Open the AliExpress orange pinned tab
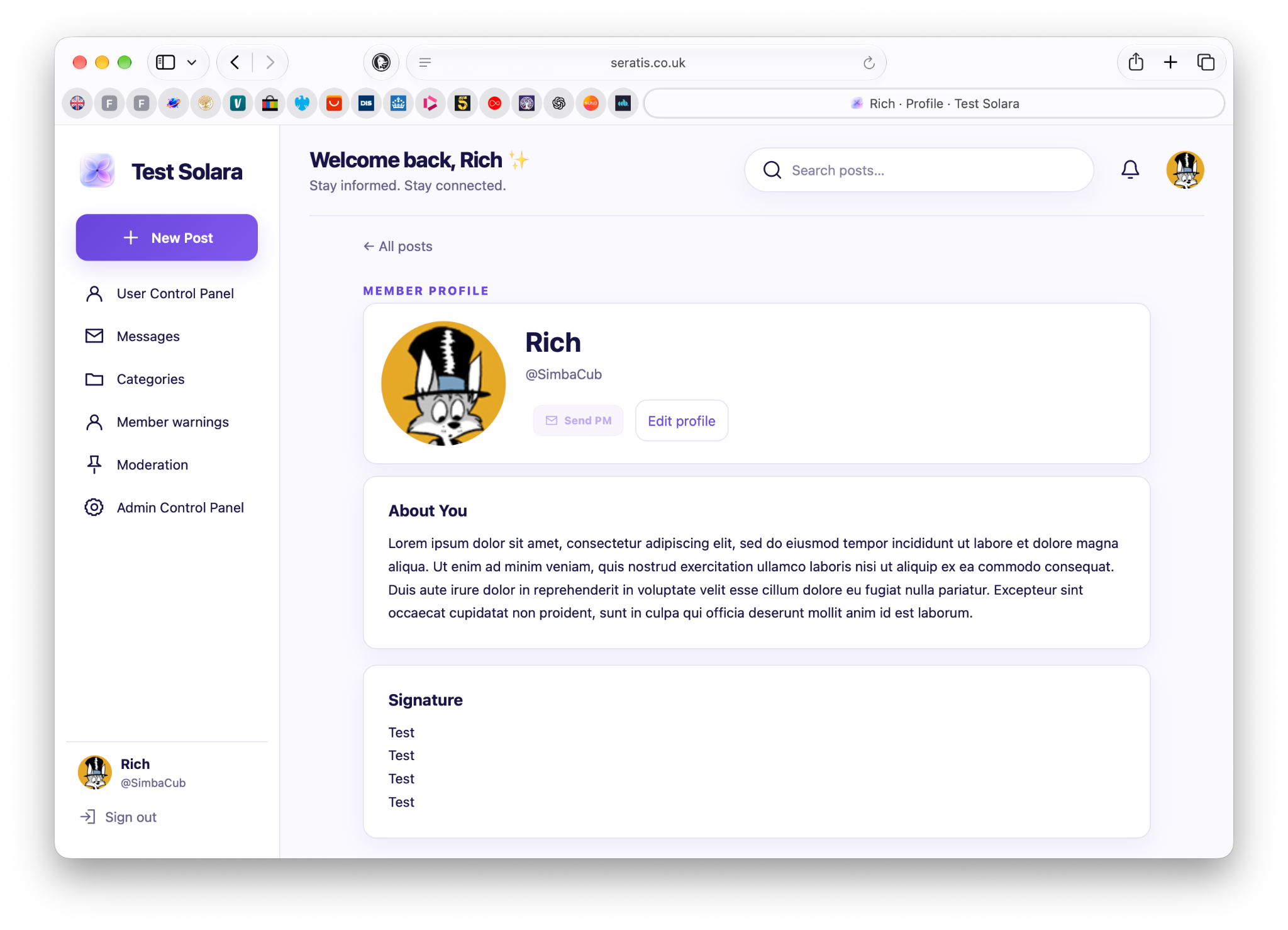1288x930 pixels. (334, 103)
